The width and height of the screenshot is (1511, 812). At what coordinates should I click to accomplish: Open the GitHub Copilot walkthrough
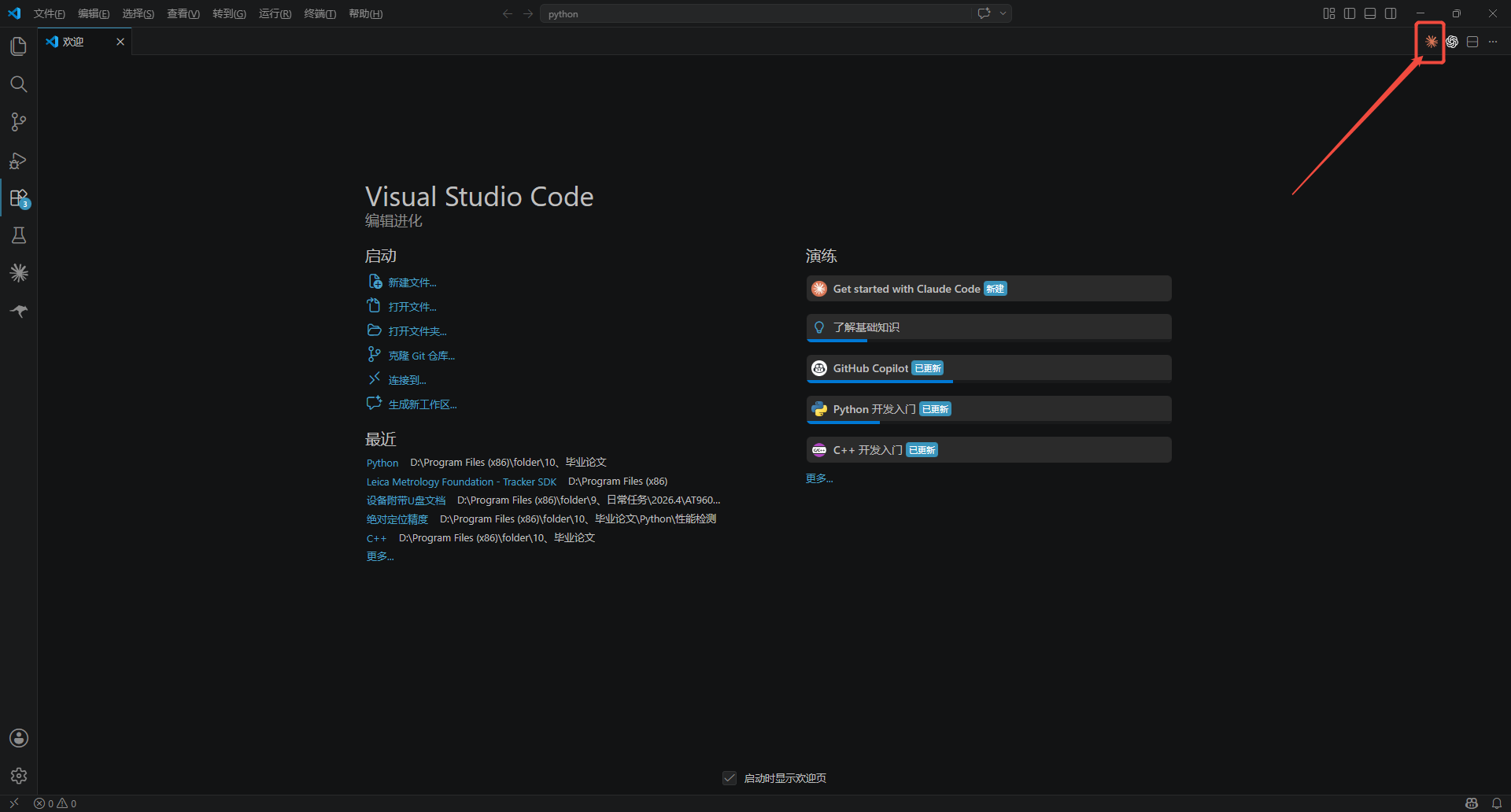989,368
